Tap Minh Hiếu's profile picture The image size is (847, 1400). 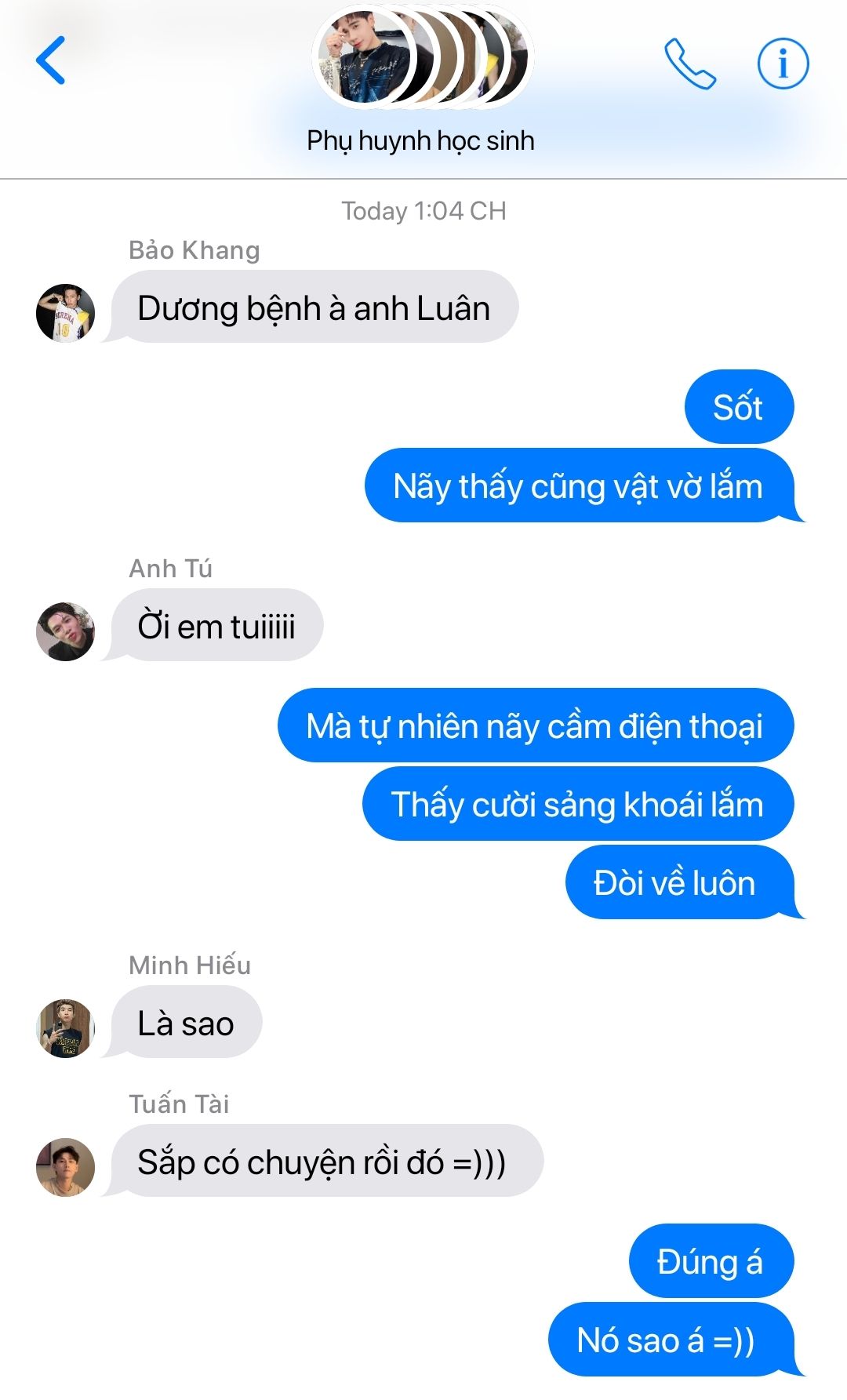coord(65,1027)
